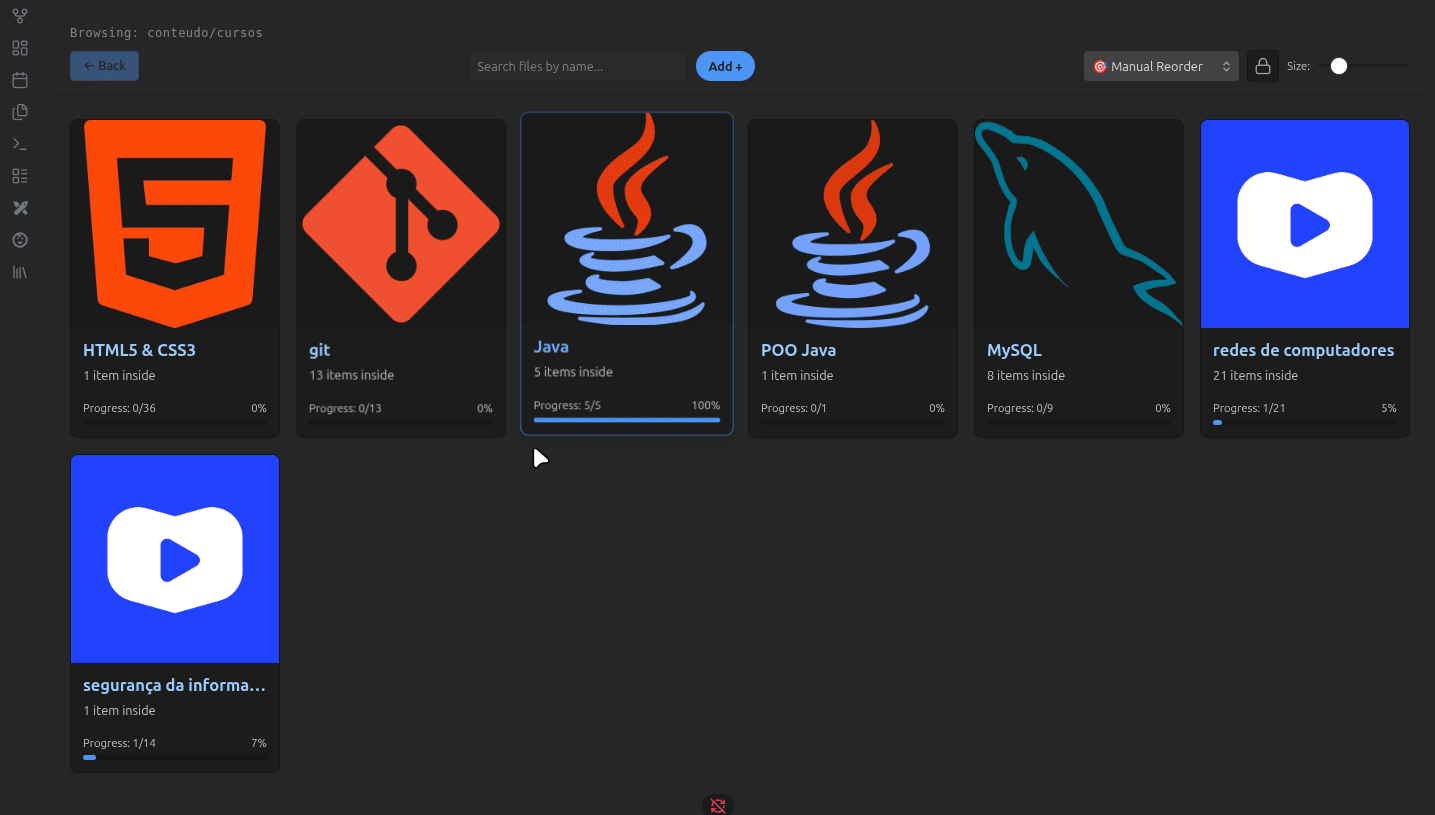Click the 'Progress: 0/1' text

point(794,408)
